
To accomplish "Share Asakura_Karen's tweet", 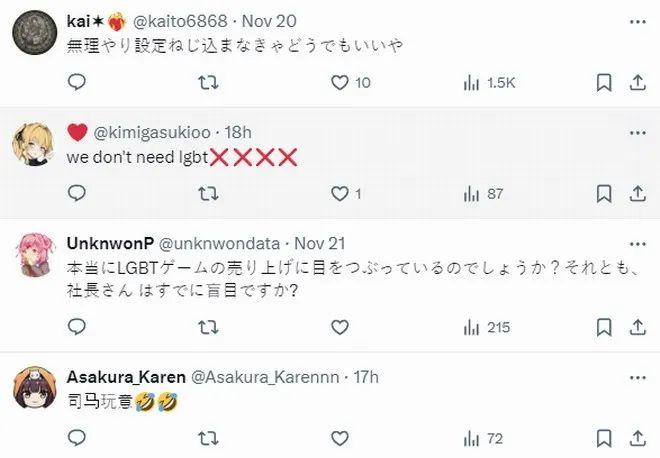I will tap(636, 438).
